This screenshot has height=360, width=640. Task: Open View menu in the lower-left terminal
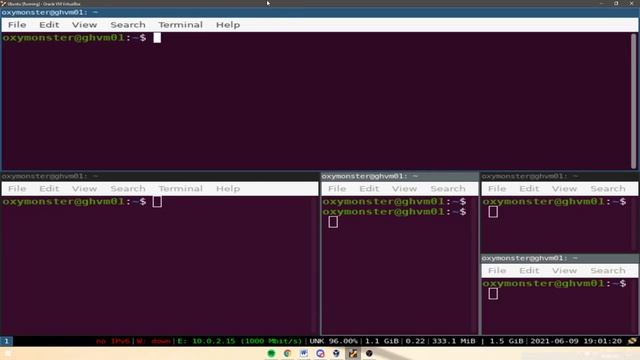point(84,189)
